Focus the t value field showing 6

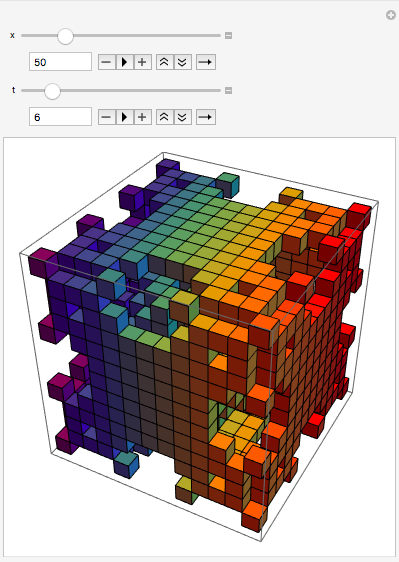[x=60, y=116]
